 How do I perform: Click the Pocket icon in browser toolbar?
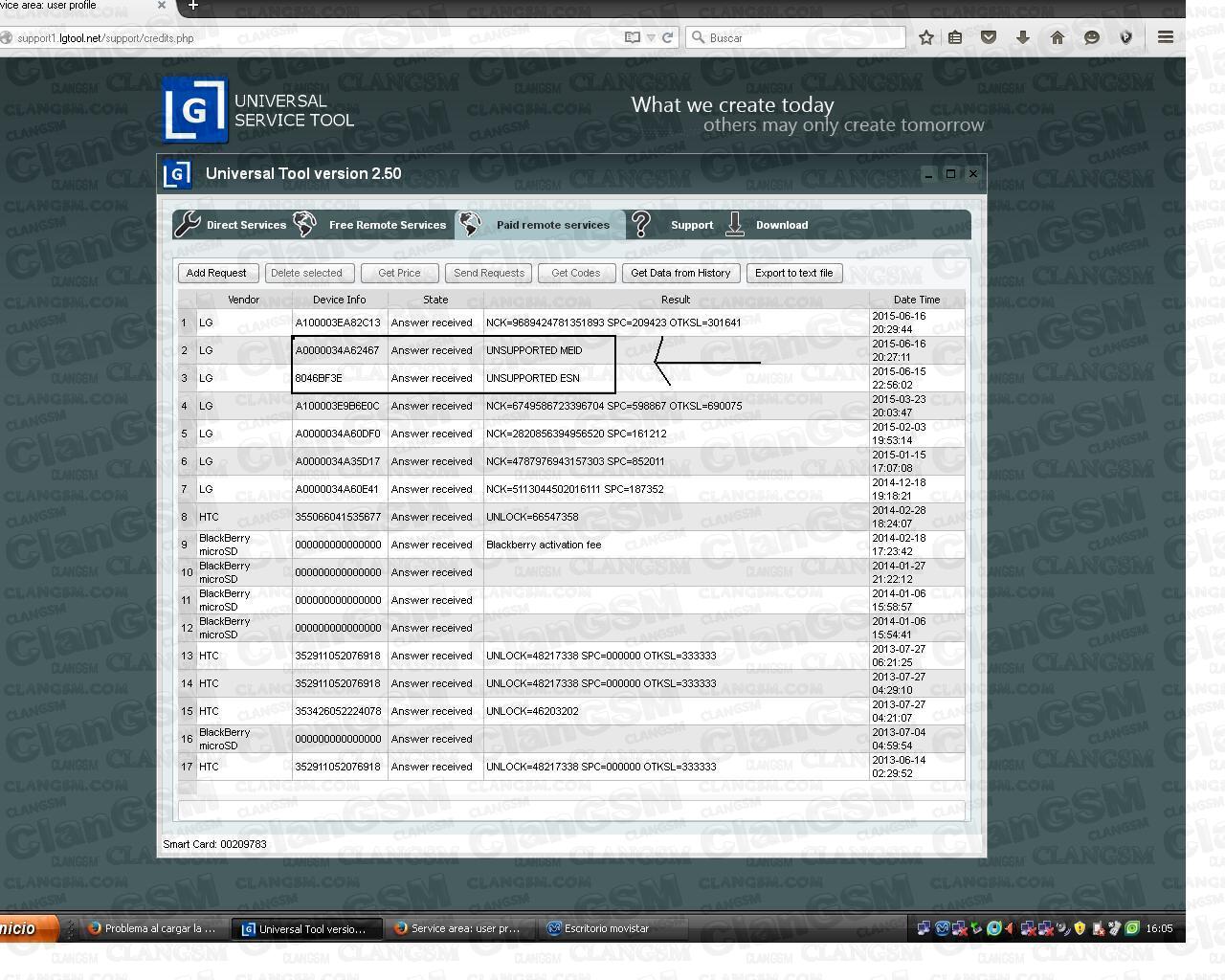989,37
